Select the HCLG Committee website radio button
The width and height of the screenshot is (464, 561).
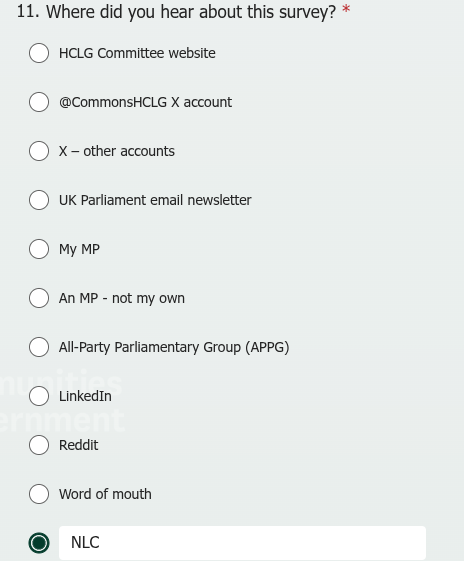tap(39, 53)
